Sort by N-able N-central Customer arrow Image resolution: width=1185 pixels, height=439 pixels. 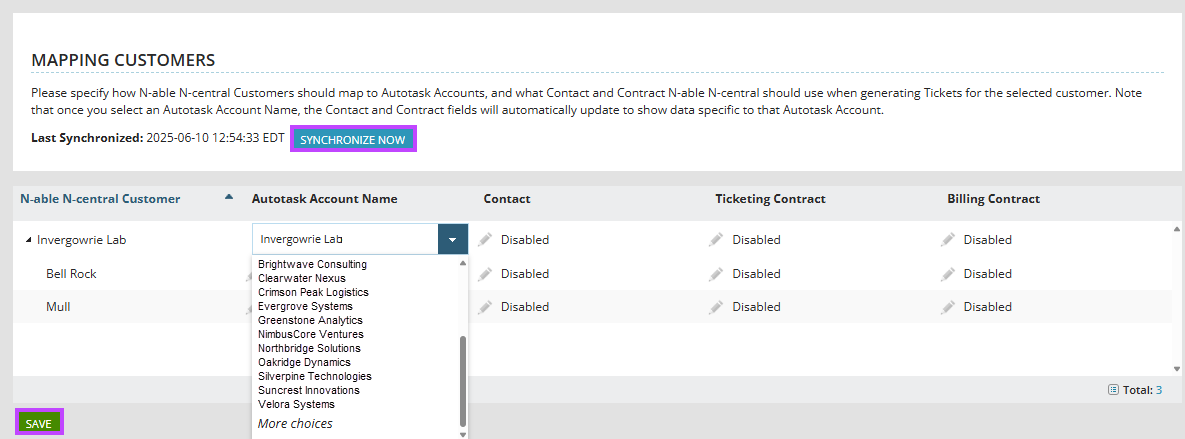click(x=229, y=197)
